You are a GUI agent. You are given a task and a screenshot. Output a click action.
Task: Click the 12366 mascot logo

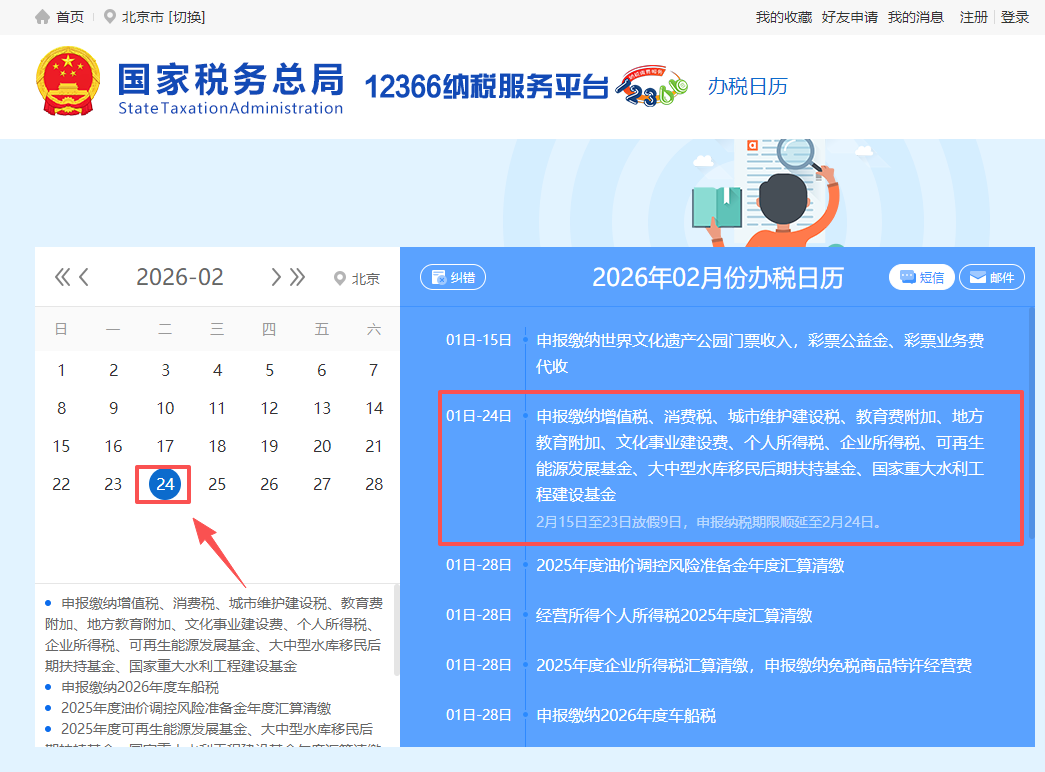(x=653, y=87)
